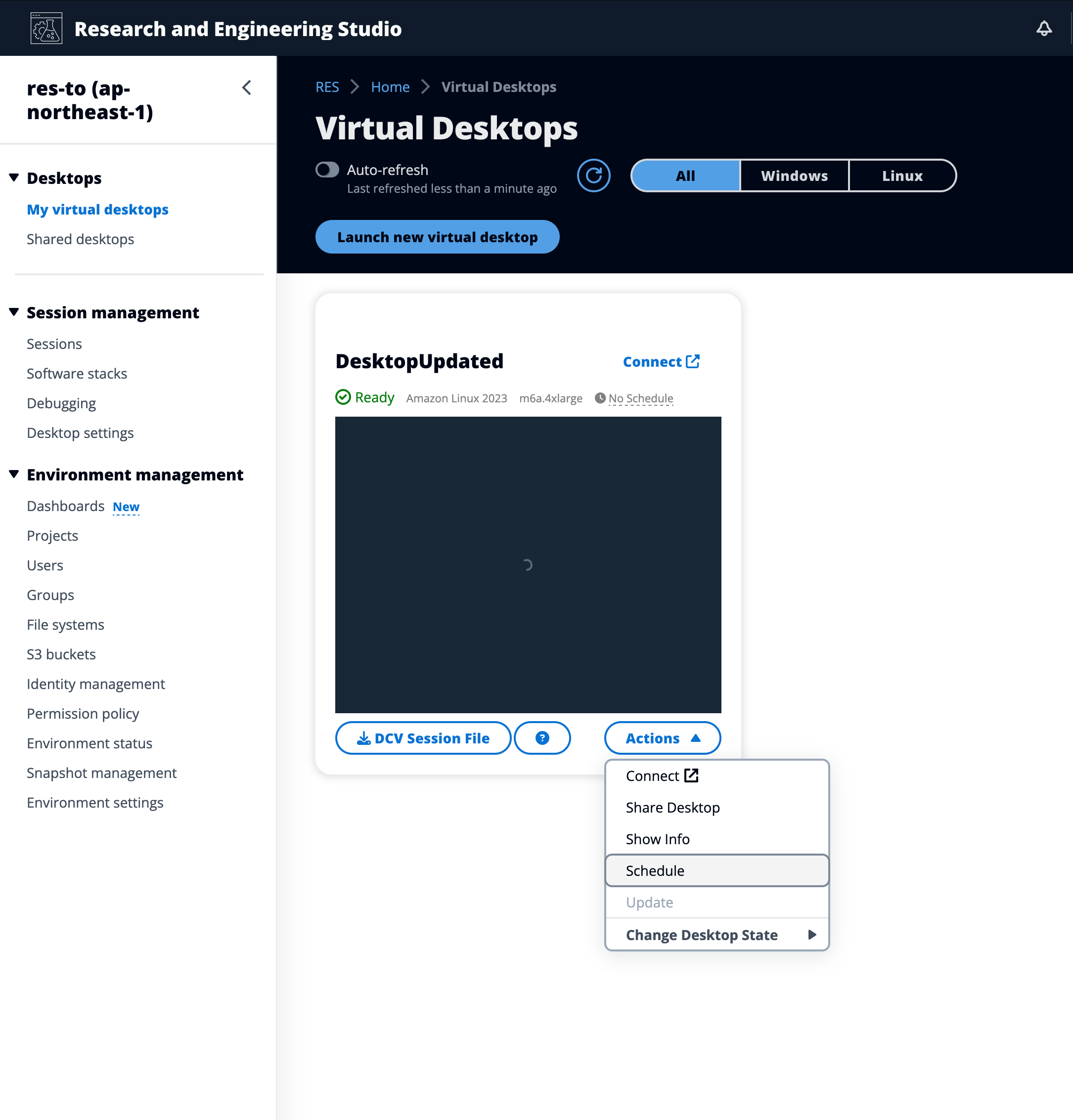
Task: Click the manual refresh icon
Action: pyautogui.click(x=593, y=175)
